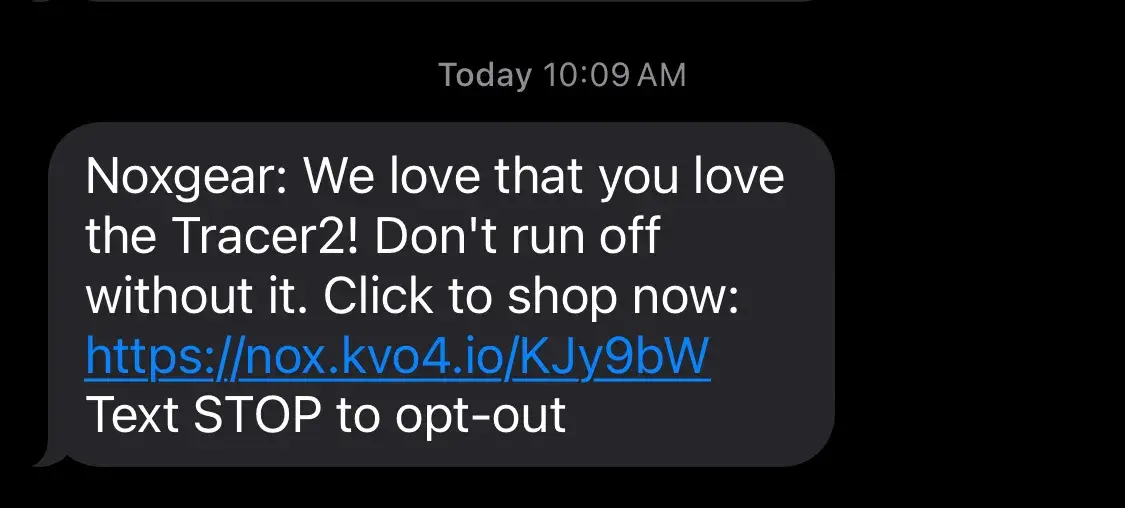This screenshot has width=1125, height=508.
Task: Tap the Today 10:09 AM timestamp
Action: (x=562, y=75)
